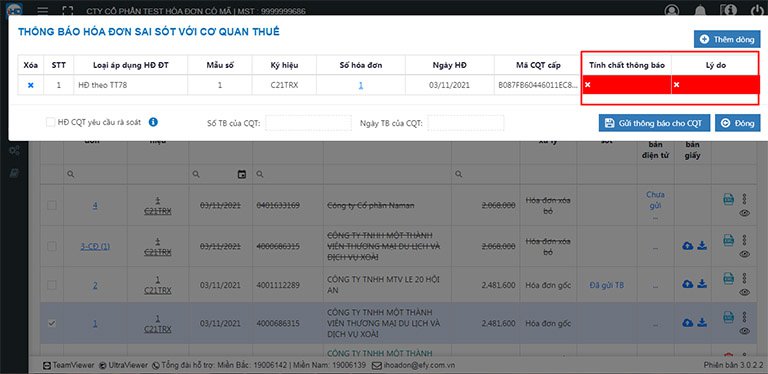Click the Đóng button to close dialog
Viewport: 768px width, 374px height.
coord(738,123)
